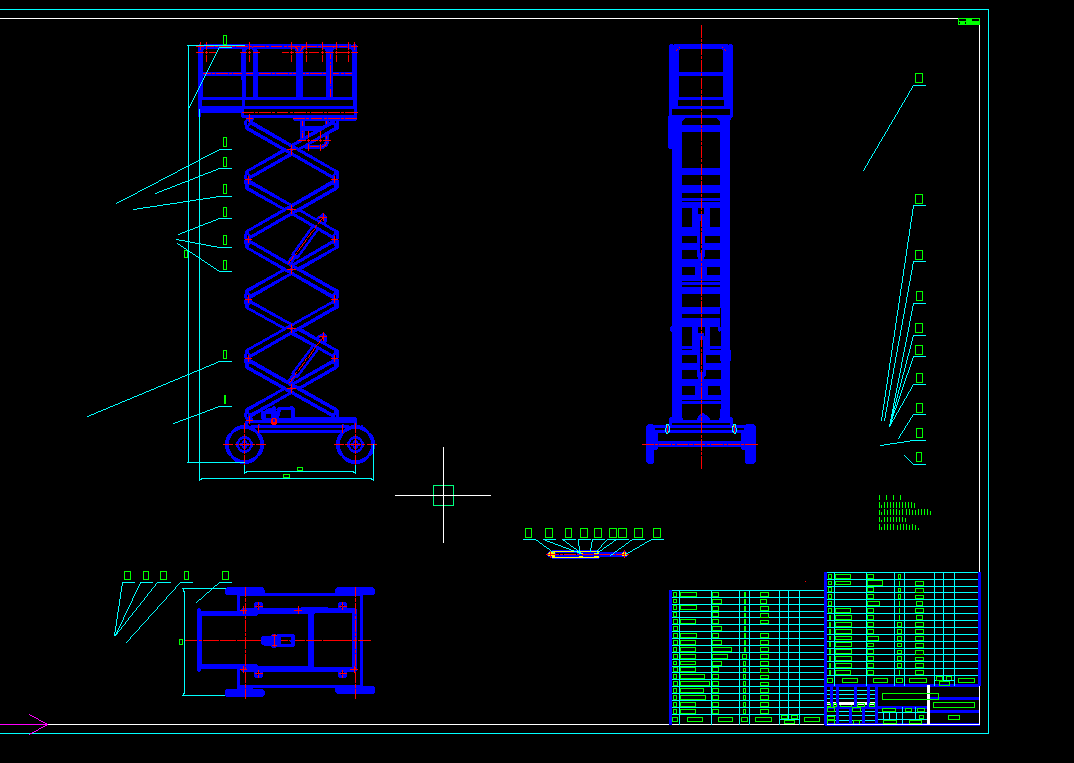The width and height of the screenshot is (1074, 763).
Task: Select the balloon label pointing to the platform guardrail
Action: [x=225, y=40]
